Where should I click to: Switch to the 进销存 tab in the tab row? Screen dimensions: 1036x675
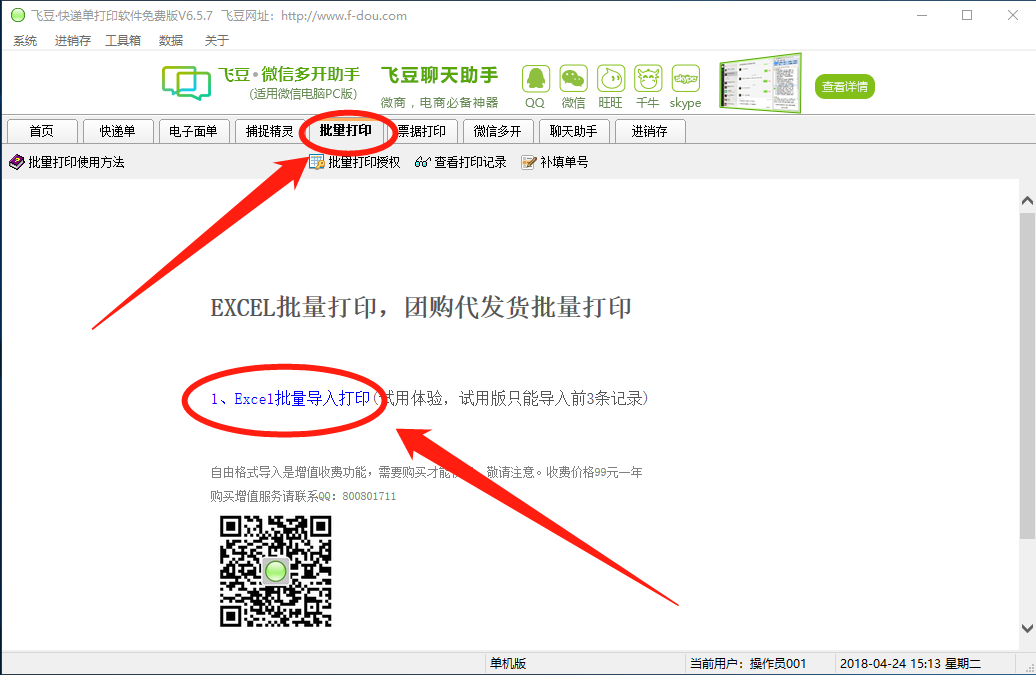click(x=649, y=131)
